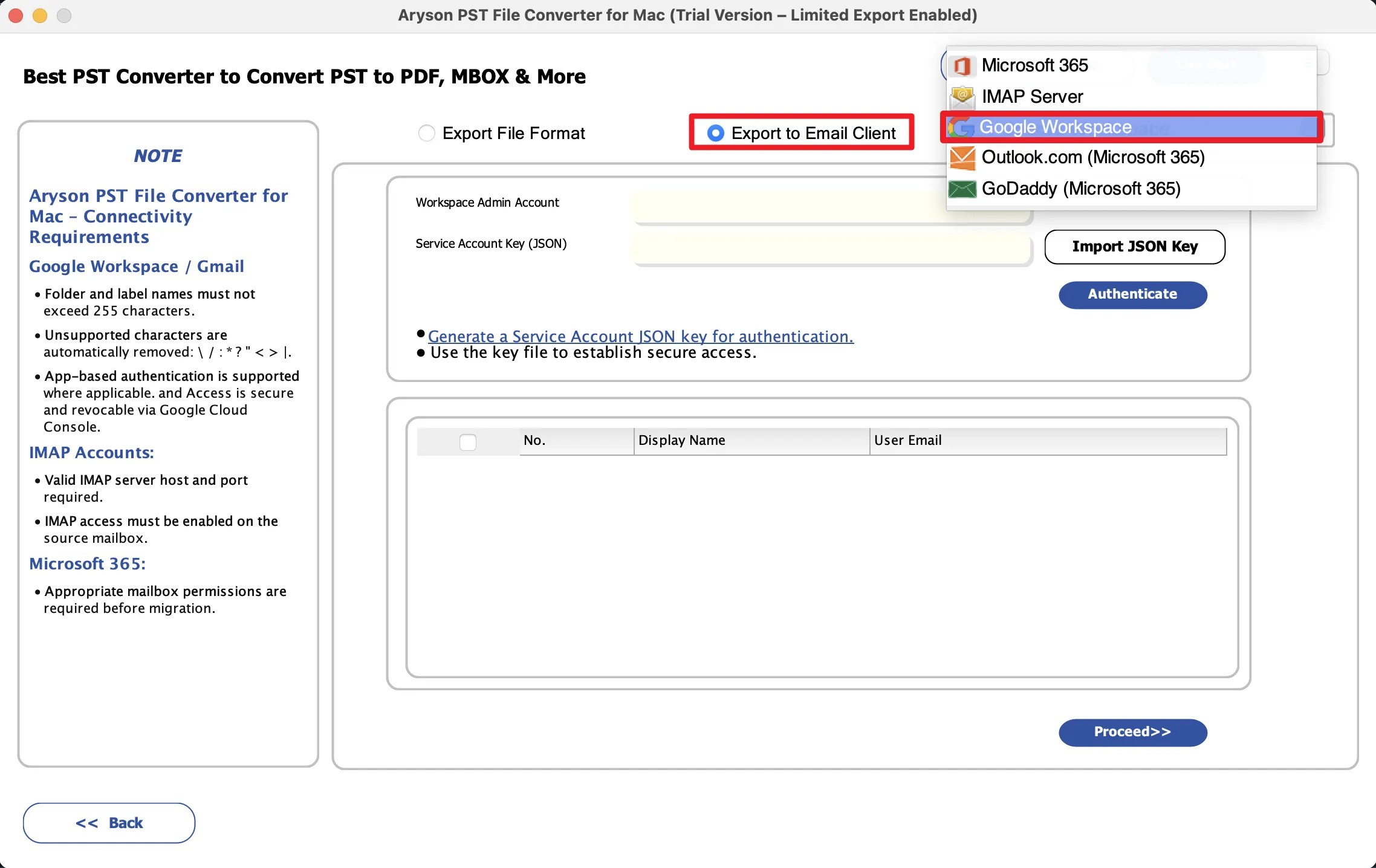Viewport: 1376px width, 868px height.
Task: Choose IMAP Server in the list
Action: (1131, 97)
